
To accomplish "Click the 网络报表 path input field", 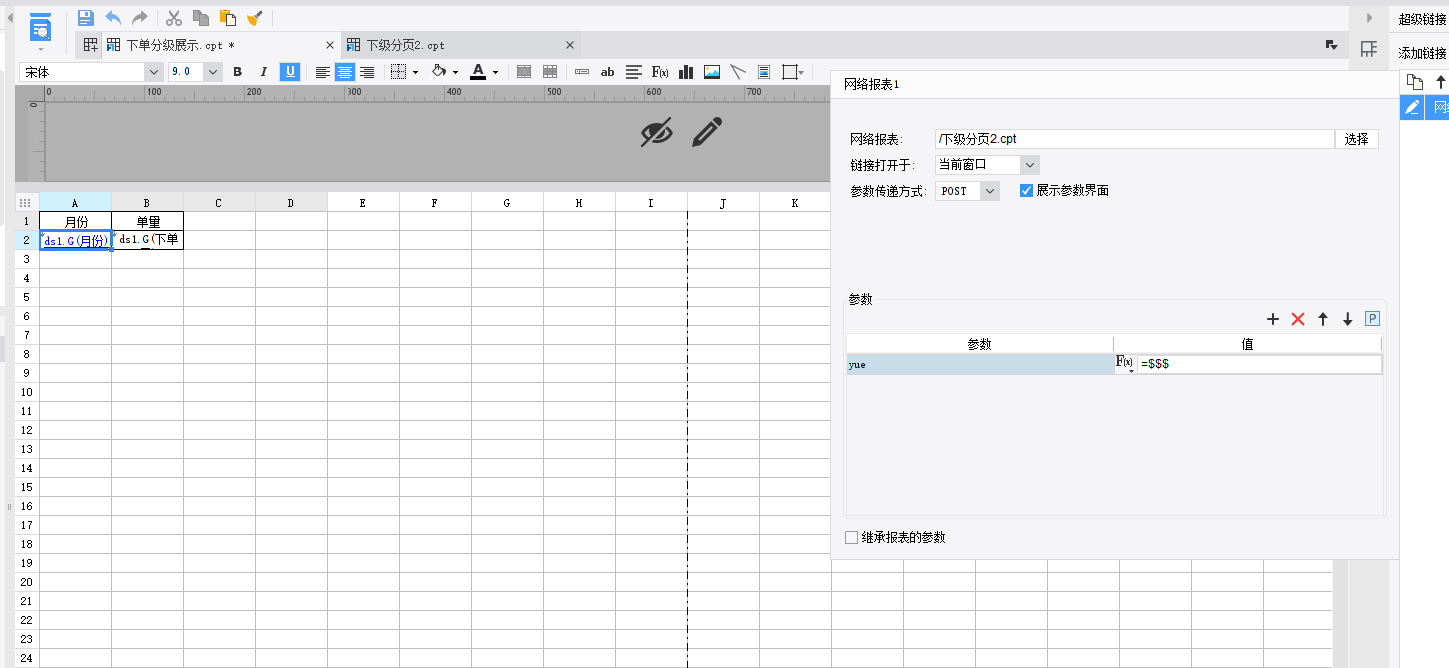I will (x=1135, y=139).
